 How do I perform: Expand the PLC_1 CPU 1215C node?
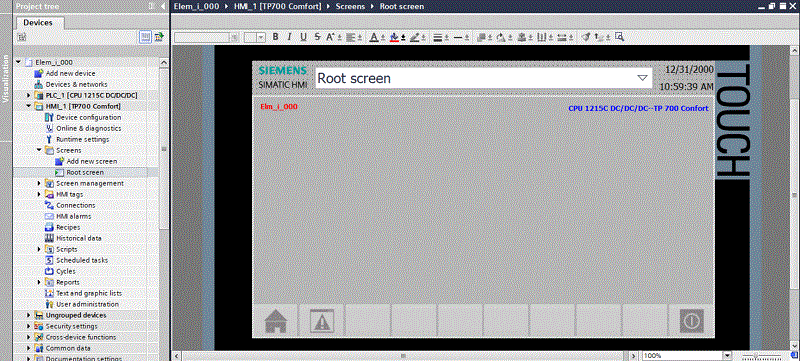click(x=29, y=95)
